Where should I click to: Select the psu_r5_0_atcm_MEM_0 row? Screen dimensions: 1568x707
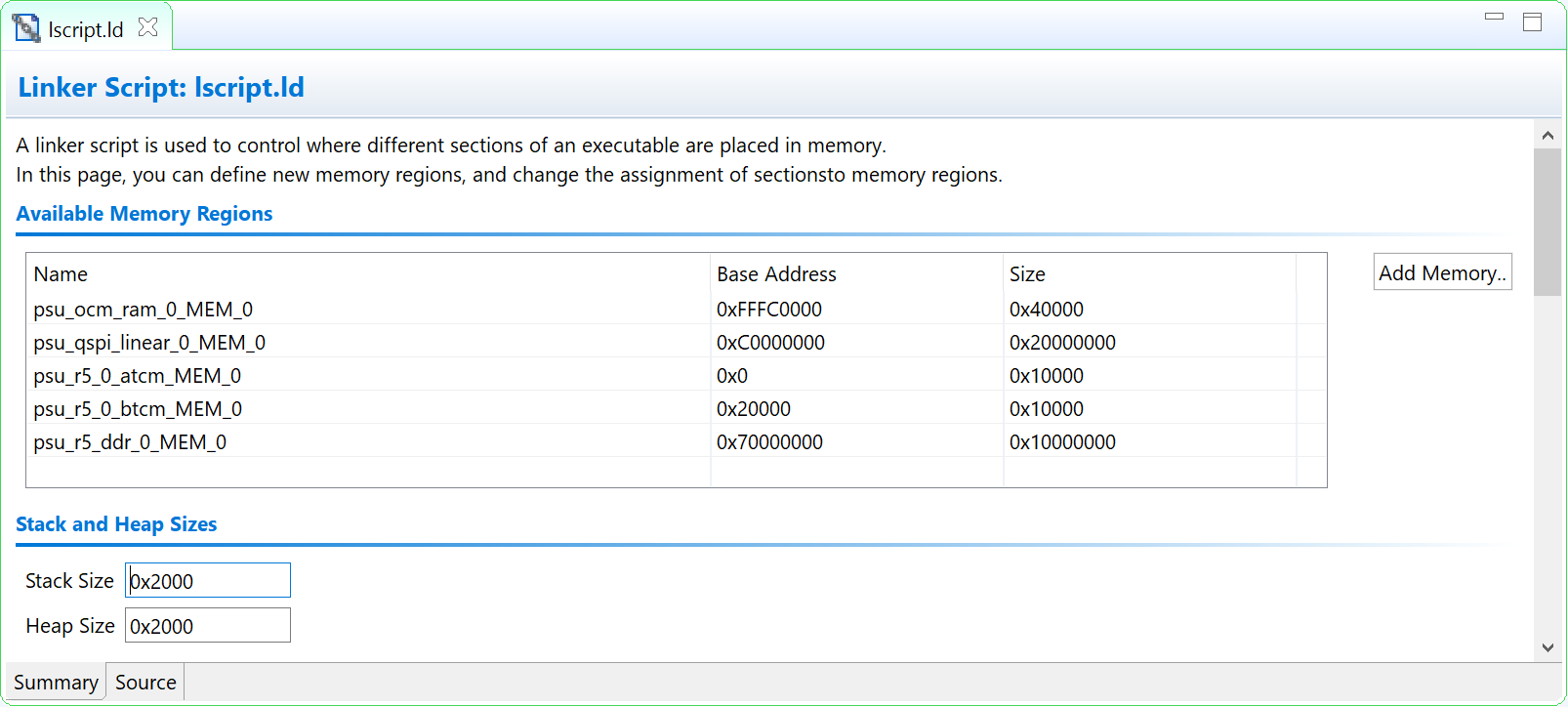676,376
